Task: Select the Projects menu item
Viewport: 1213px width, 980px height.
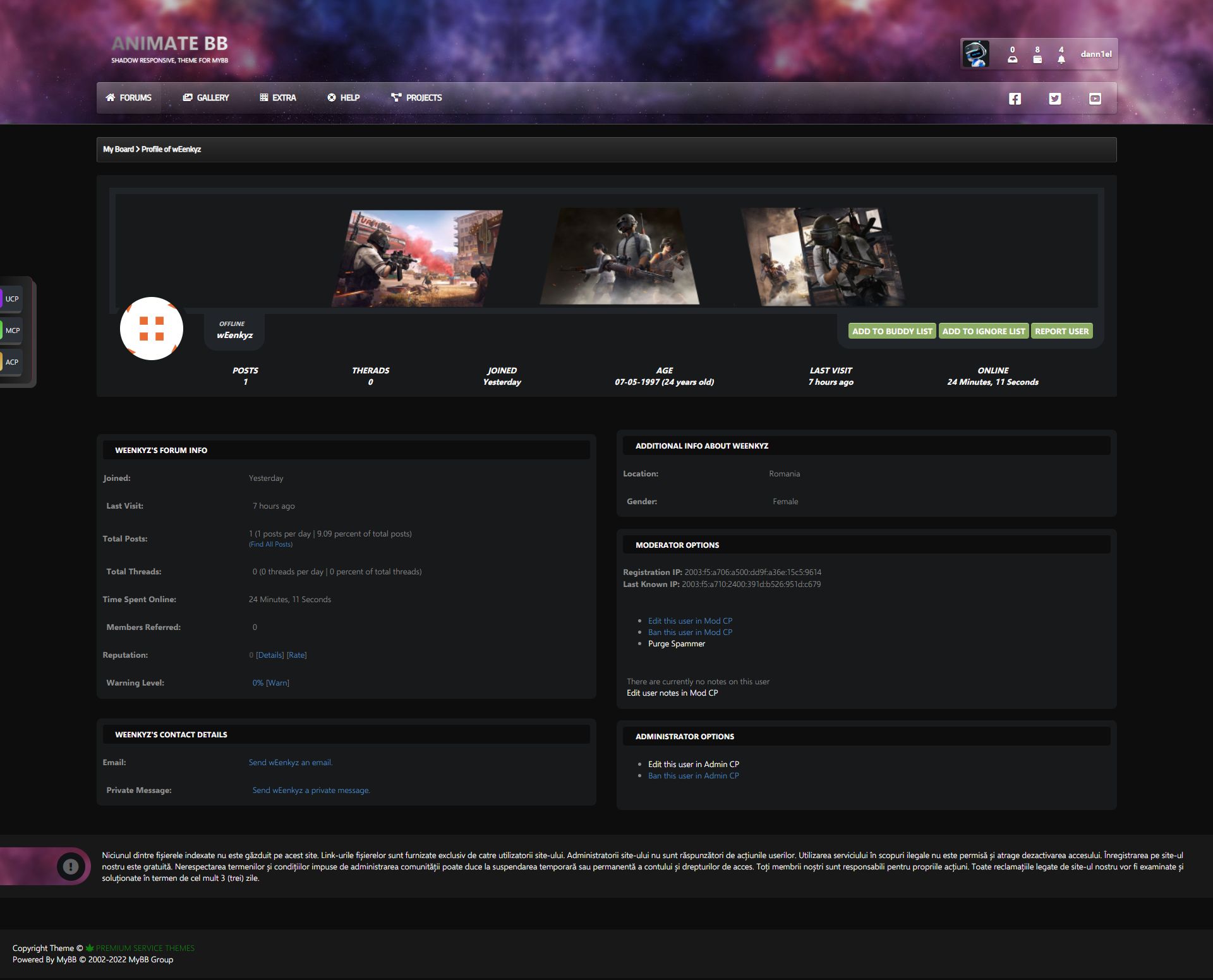Action: point(416,98)
